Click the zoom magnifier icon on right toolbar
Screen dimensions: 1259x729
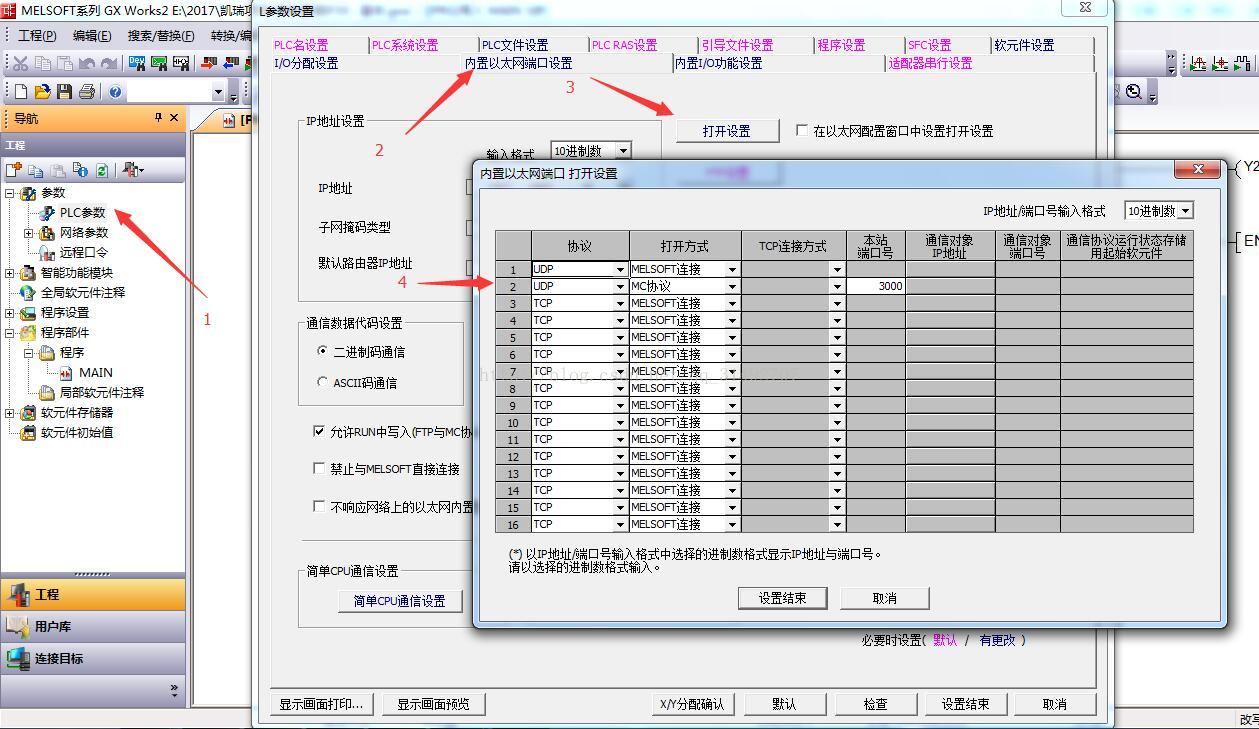click(1134, 92)
